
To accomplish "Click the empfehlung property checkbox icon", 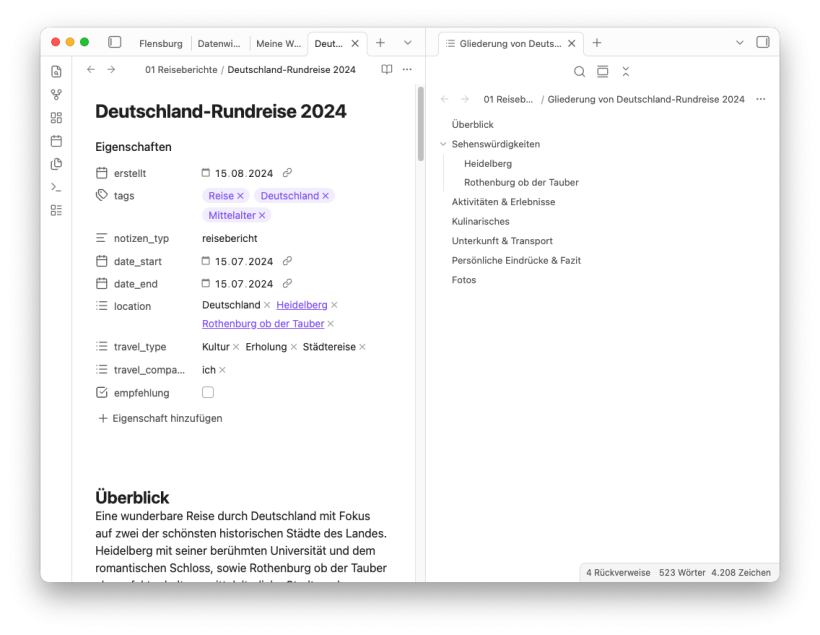I will tap(101, 392).
